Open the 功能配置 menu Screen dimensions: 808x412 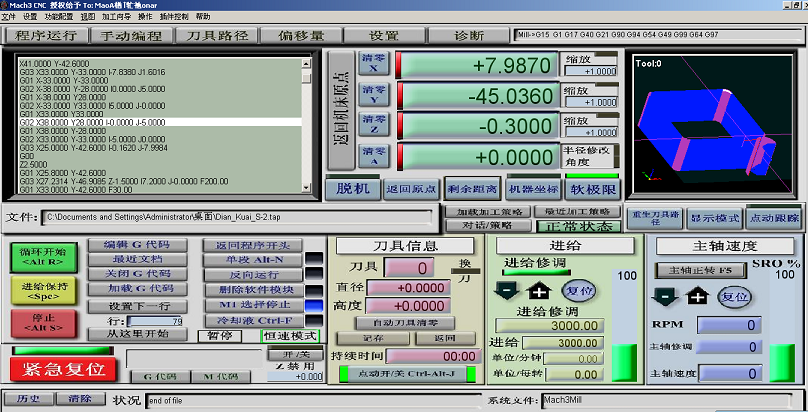pos(58,16)
